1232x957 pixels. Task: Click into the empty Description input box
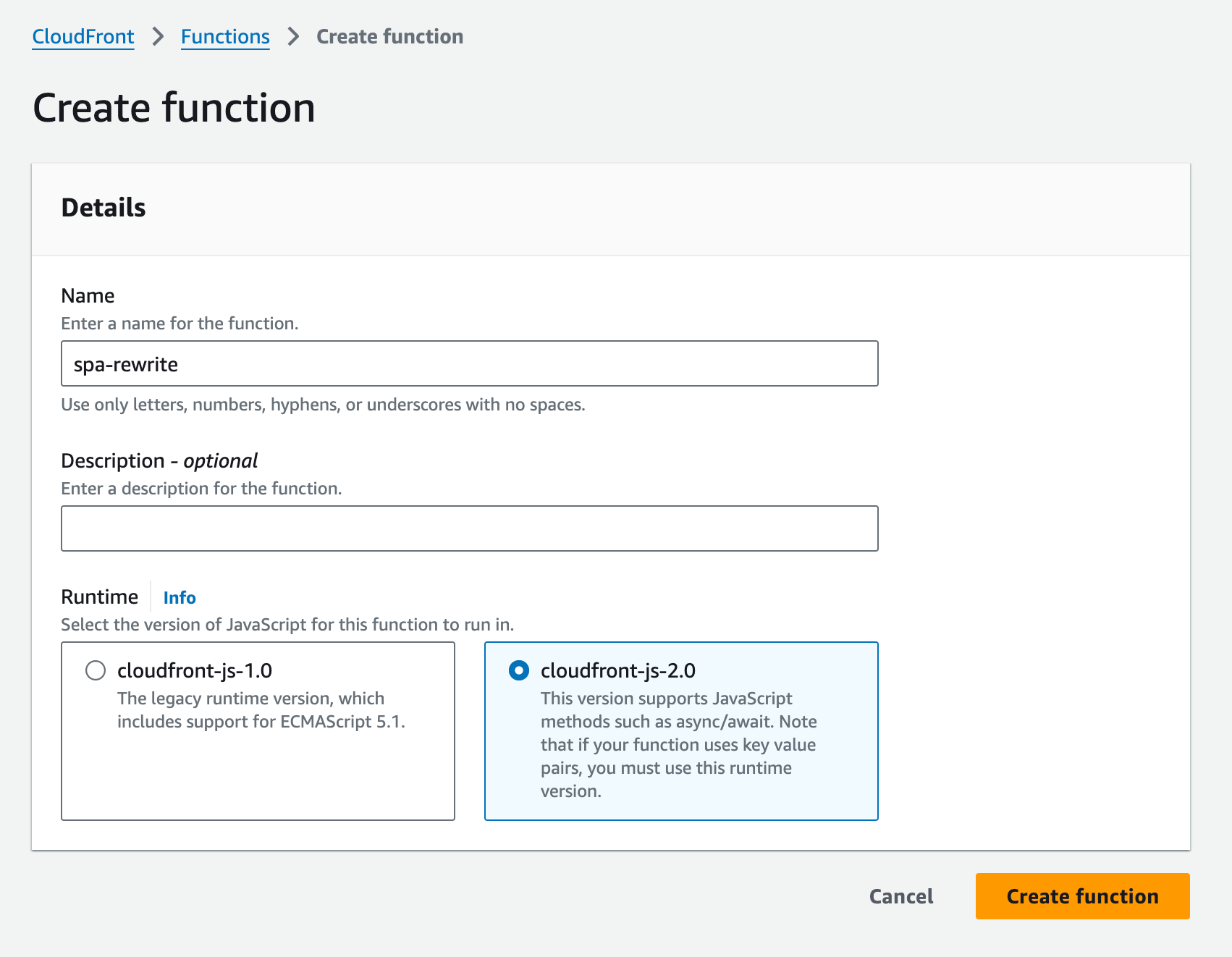(469, 528)
